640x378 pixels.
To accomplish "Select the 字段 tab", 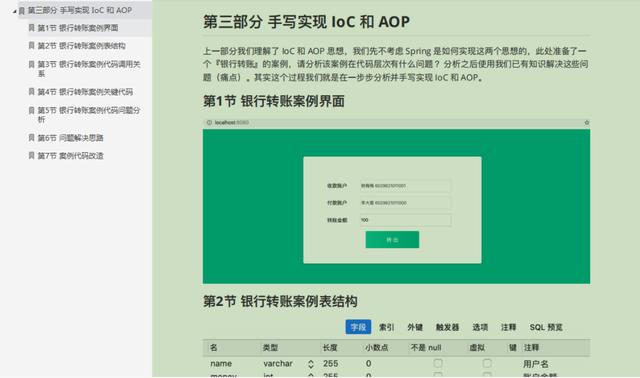I will coord(358,327).
